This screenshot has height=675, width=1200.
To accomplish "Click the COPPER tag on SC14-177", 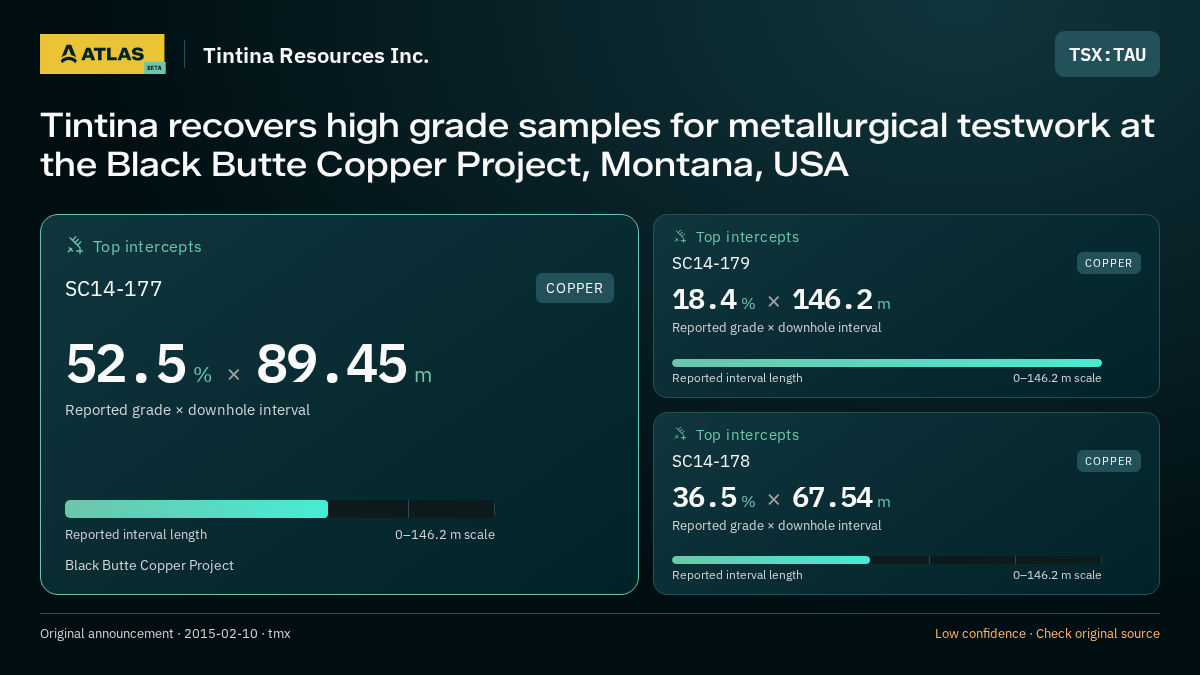I will tap(575, 288).
